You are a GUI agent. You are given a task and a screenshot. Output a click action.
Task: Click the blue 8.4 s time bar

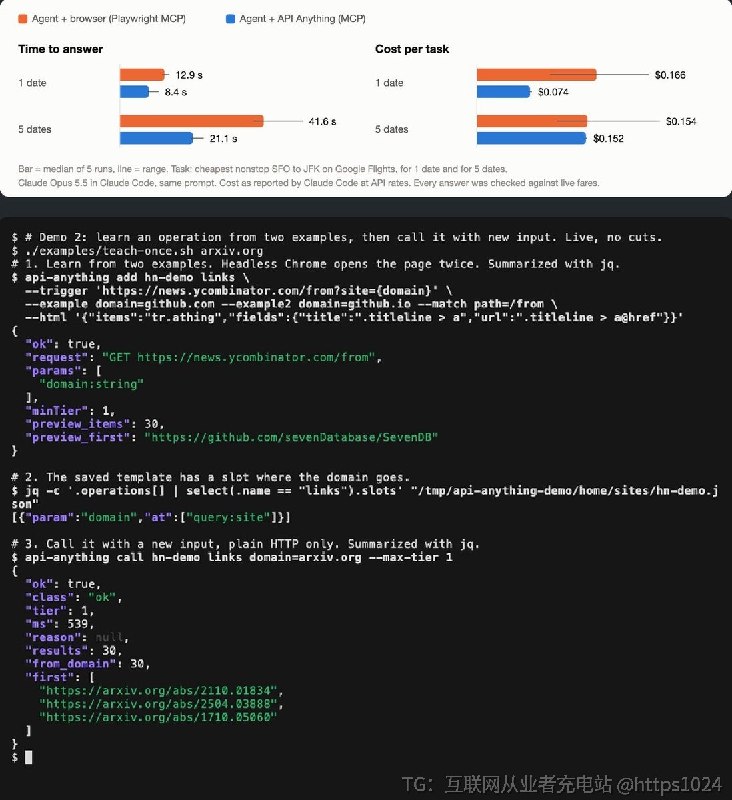[x=134, y=92]
